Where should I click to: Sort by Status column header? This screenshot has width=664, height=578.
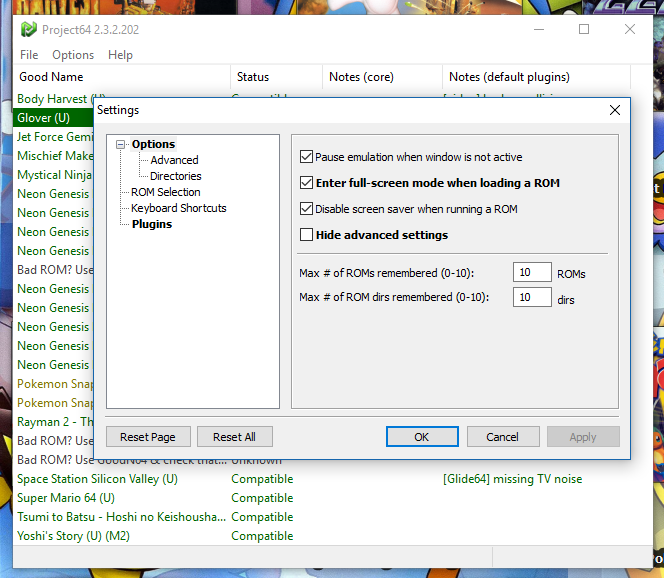click(277, 77)
